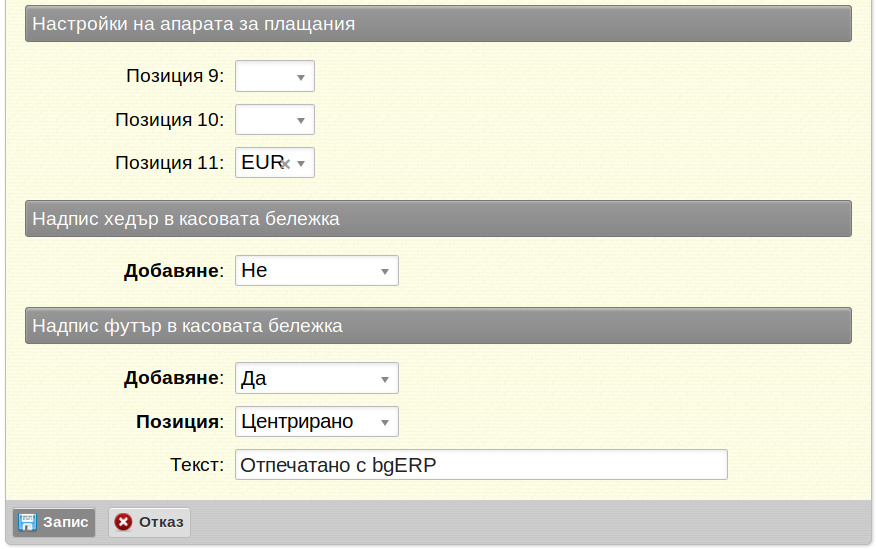The width and height of the screenshot is (876, 549).
Task: Expand the Позиция dropdown set to Центрирано
Action: click(x=316, y=422)
